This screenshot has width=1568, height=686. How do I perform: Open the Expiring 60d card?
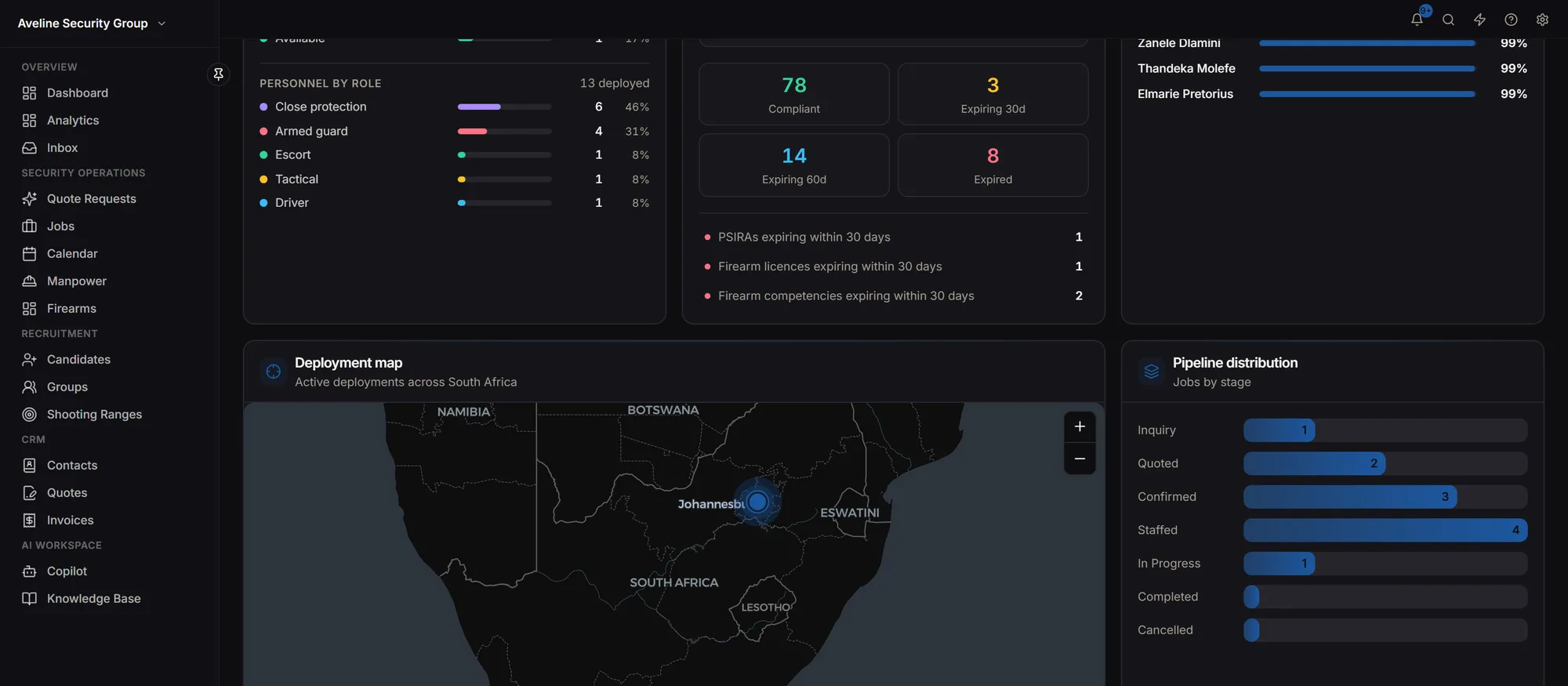(x=794, y=165)
